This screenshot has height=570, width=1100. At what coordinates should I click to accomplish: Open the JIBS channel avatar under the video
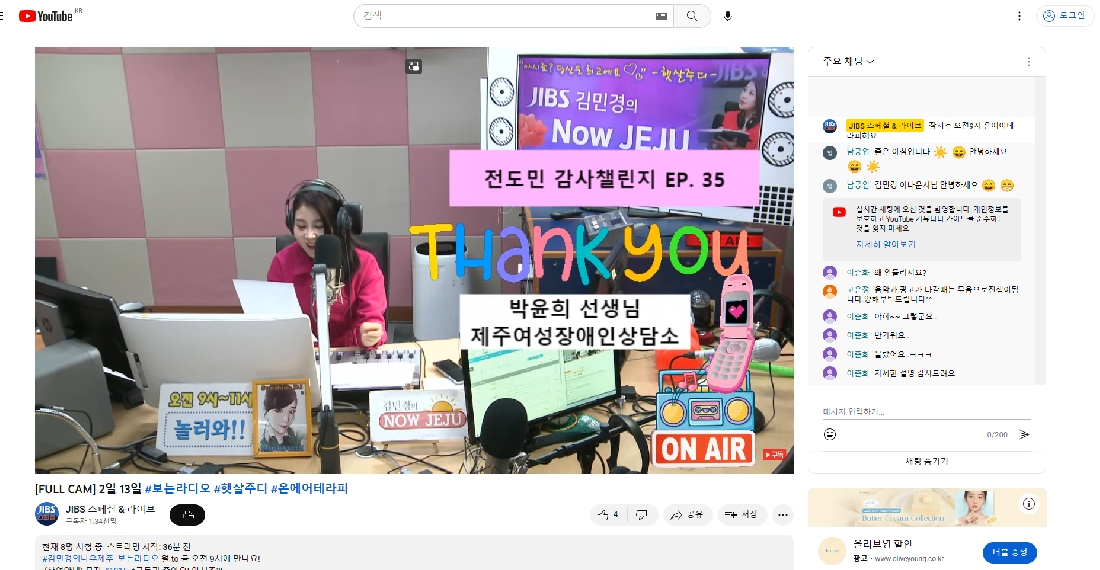[x=47, y=514]
